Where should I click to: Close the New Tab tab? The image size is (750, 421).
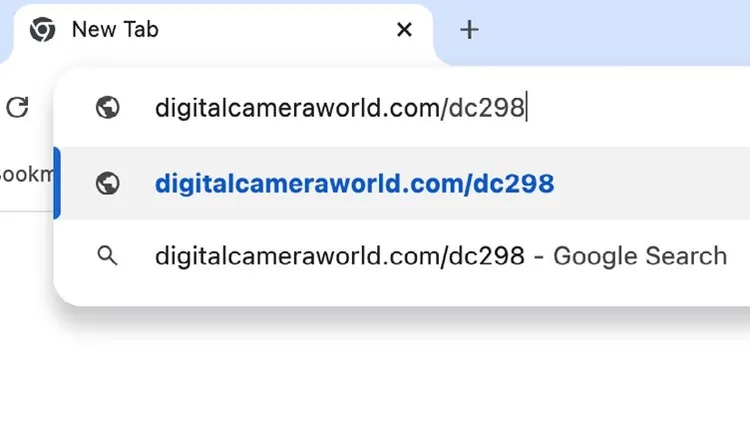(x=405, y=30)
